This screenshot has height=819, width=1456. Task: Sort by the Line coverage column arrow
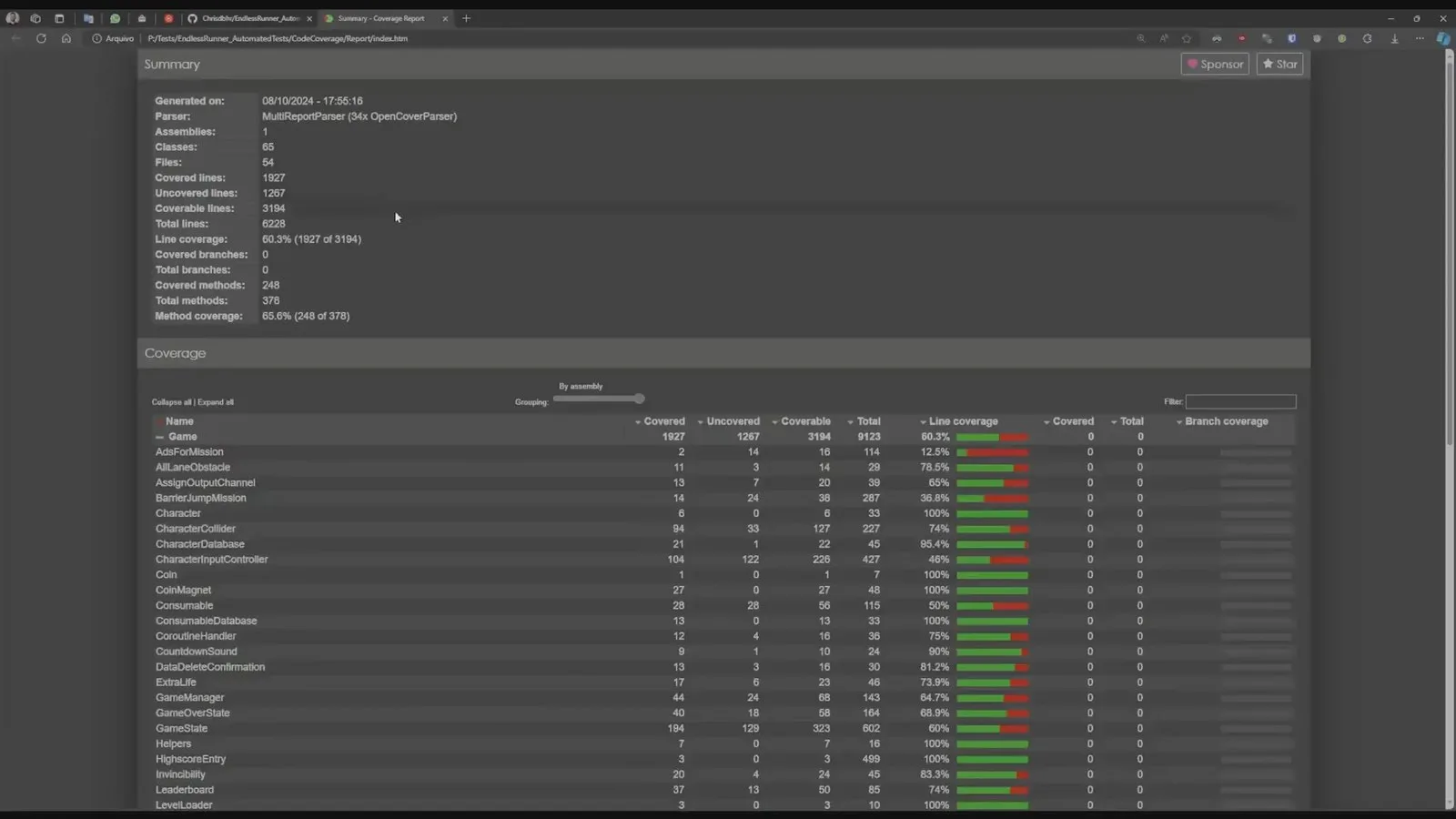[x=923, y=422]
